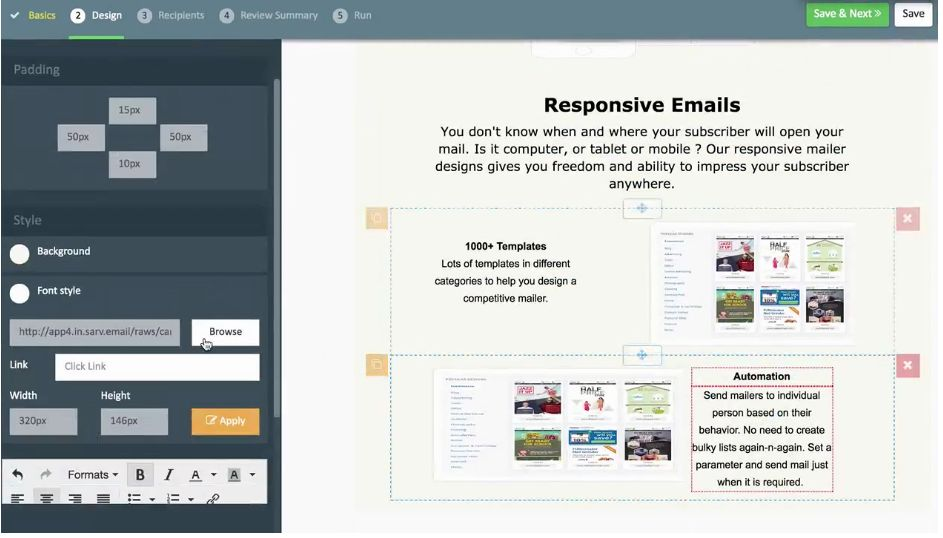Screen dimensions: 943x538
Task: Focus the Click Link input field
Action: pos(158,367)
